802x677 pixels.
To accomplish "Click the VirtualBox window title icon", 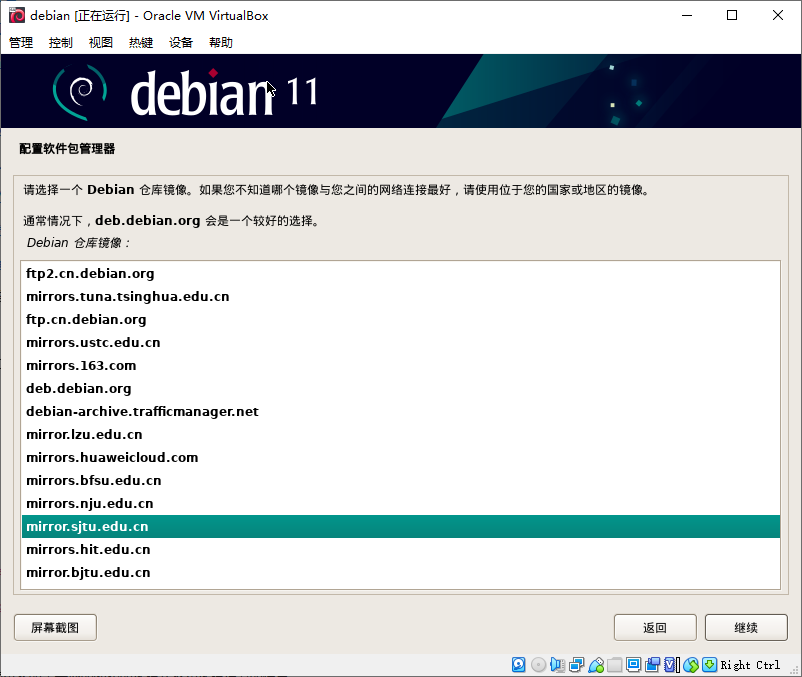I will (16, 15).
